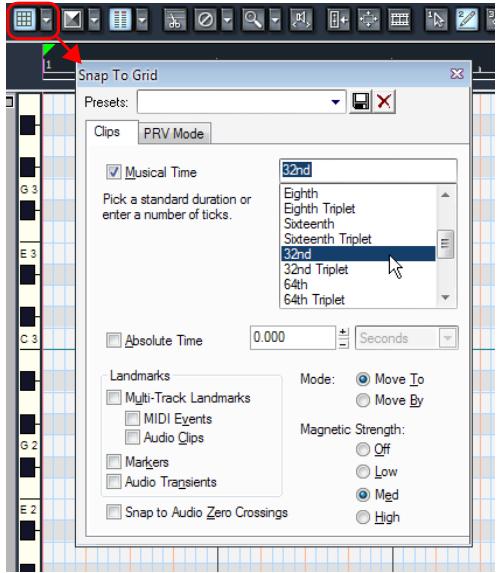The image size is (498, 573).
Task: Set Magnetic Strength to Off
Action: (363, 449)
